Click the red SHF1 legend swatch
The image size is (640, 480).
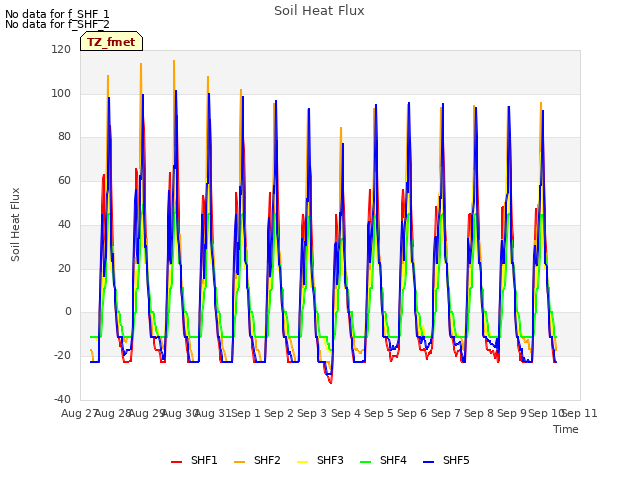click(176, 461)
